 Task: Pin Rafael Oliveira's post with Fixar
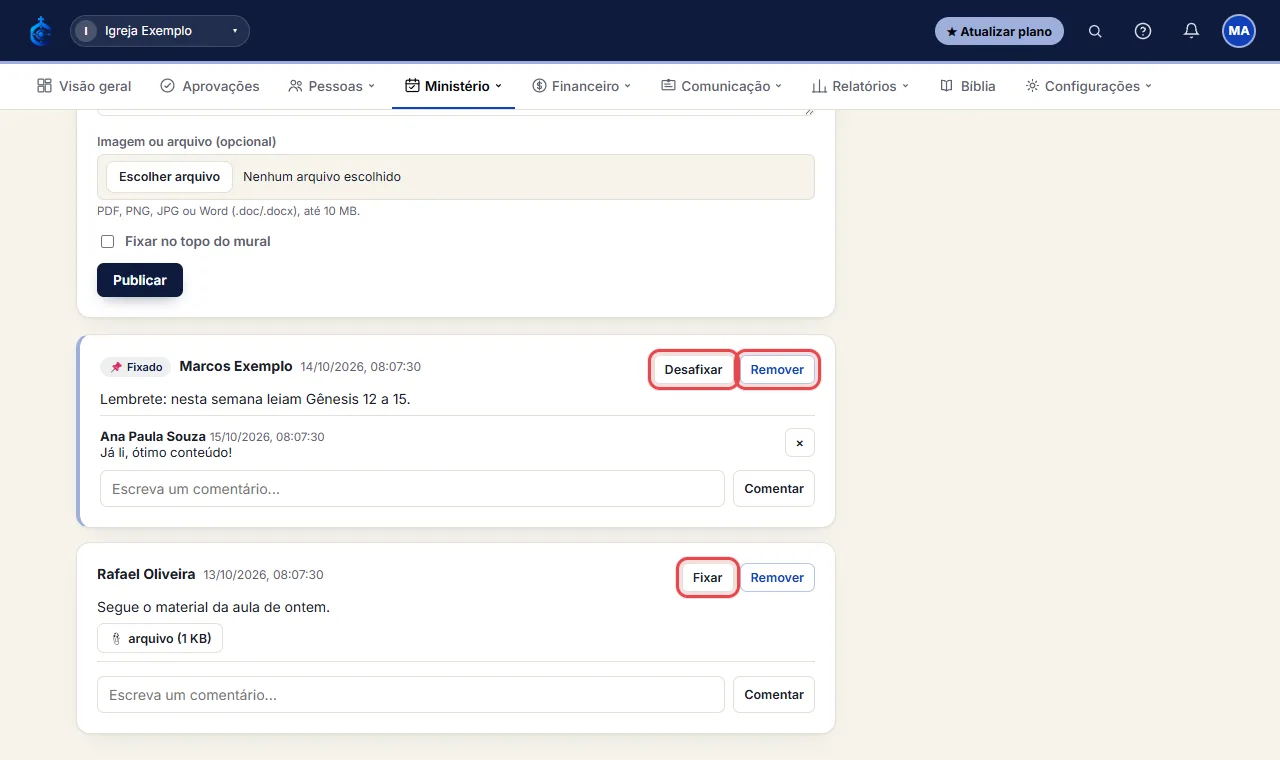(x=707, y=577)
